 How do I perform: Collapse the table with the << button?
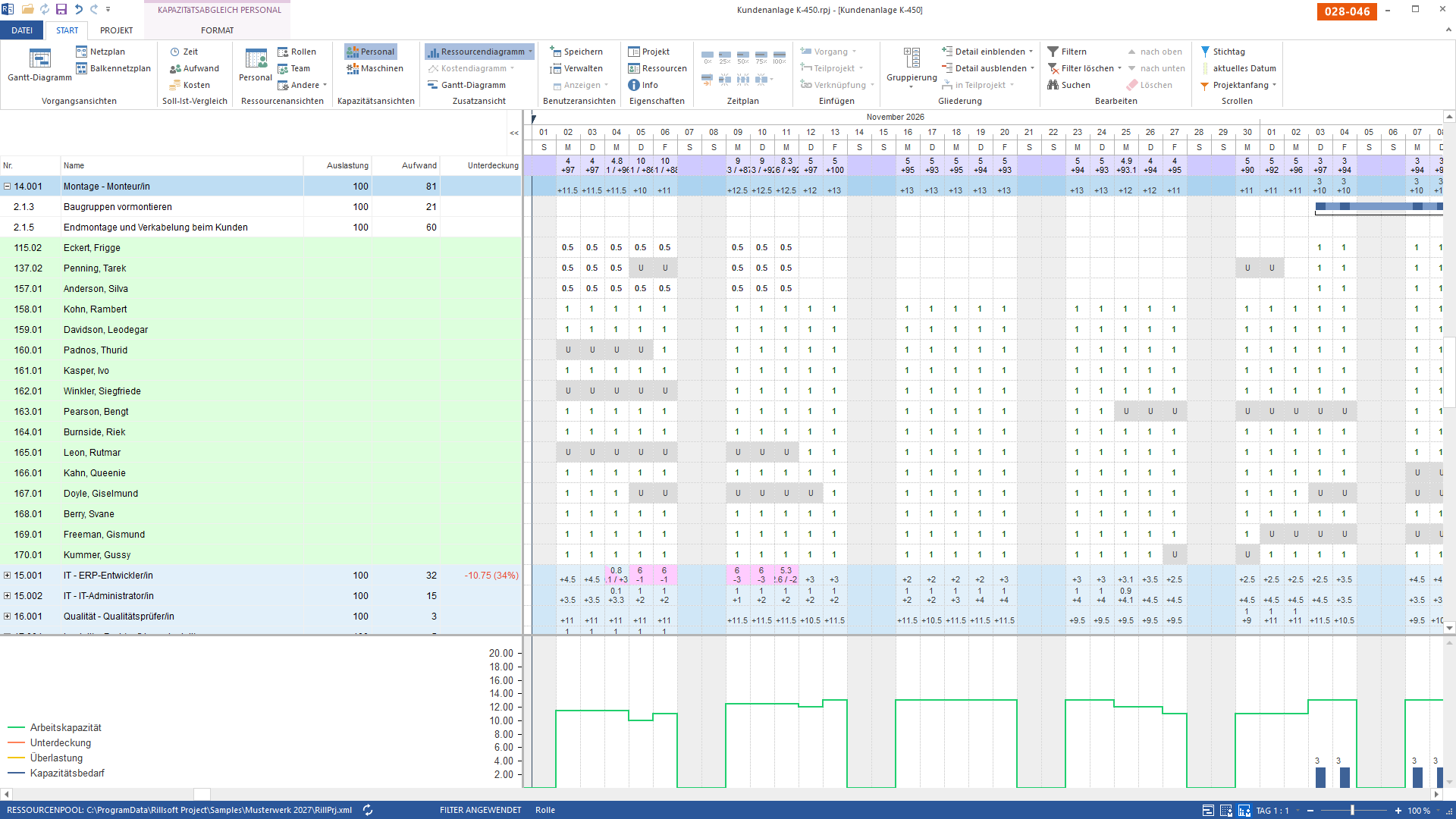tap(514, 133)
